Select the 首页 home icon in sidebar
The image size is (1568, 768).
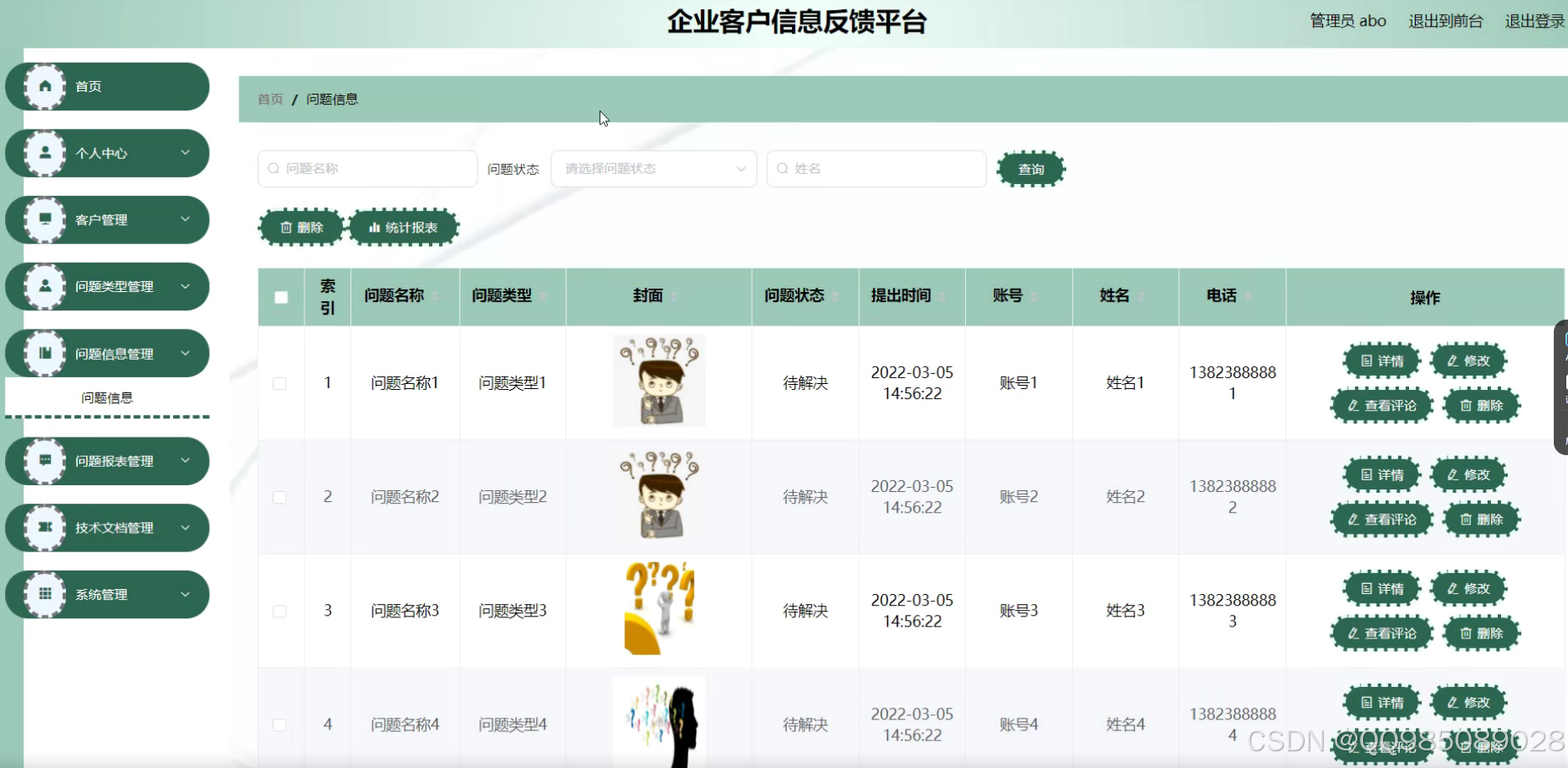coord(44,85)
